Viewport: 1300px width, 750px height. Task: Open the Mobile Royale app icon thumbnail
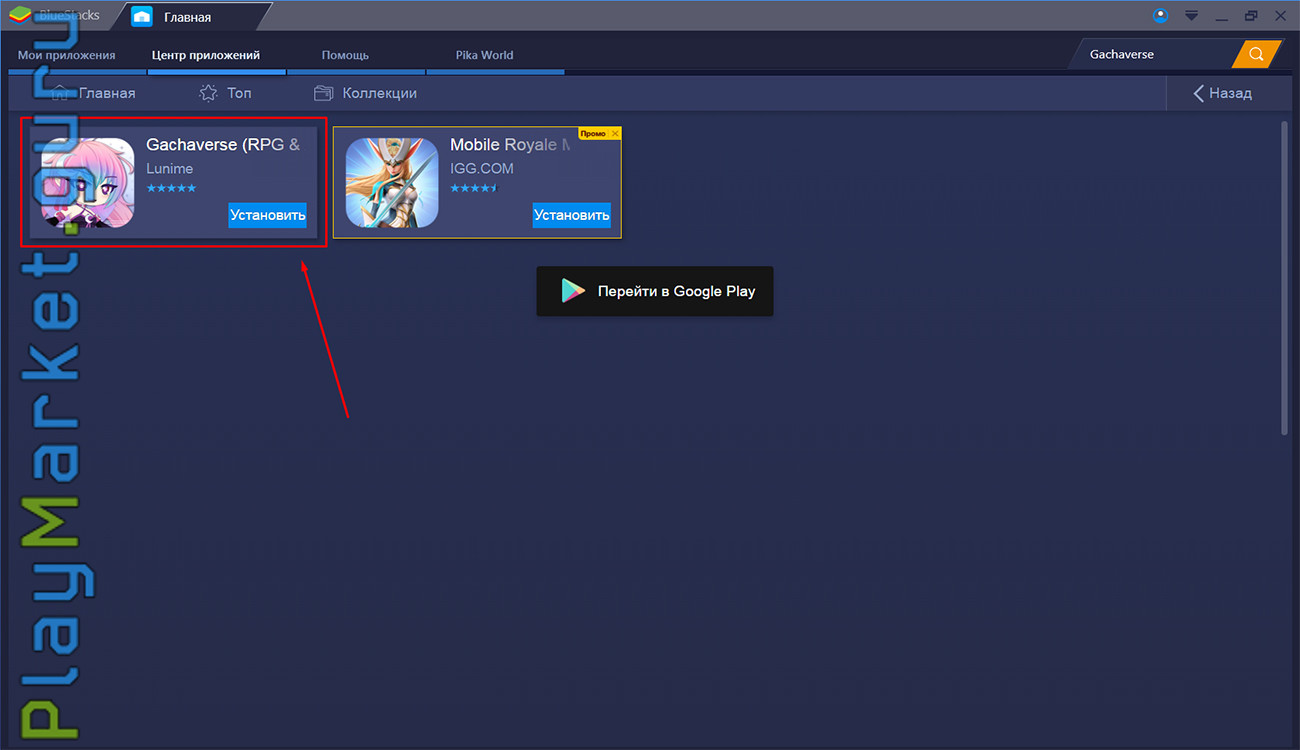click(x=392, y=182)
